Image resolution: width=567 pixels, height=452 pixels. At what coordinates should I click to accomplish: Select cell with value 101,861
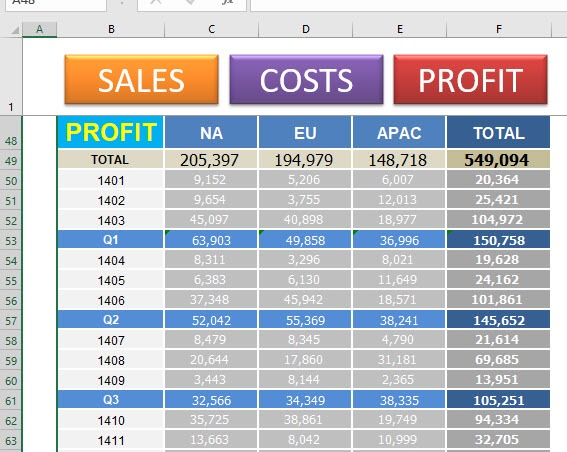coord(498,300)
